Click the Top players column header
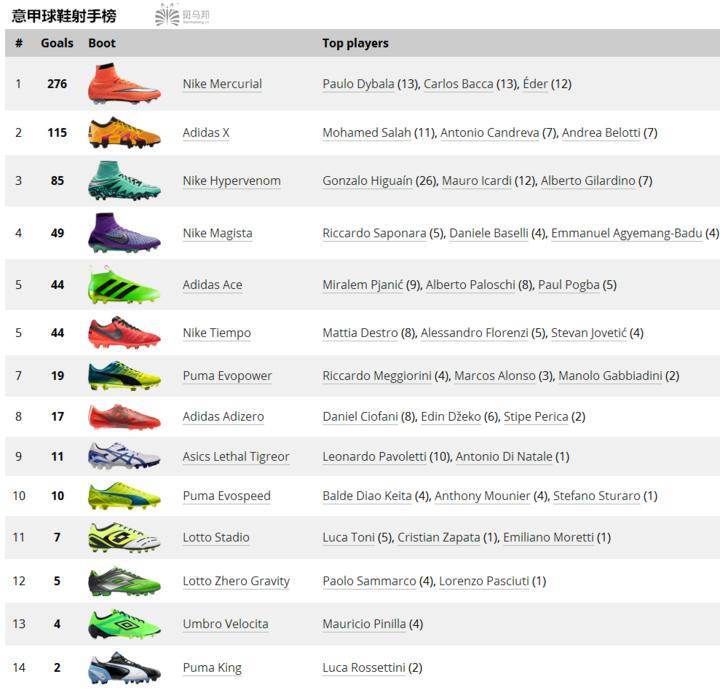The width and height of the screenshot is (720, 690). tap(355, 43)
